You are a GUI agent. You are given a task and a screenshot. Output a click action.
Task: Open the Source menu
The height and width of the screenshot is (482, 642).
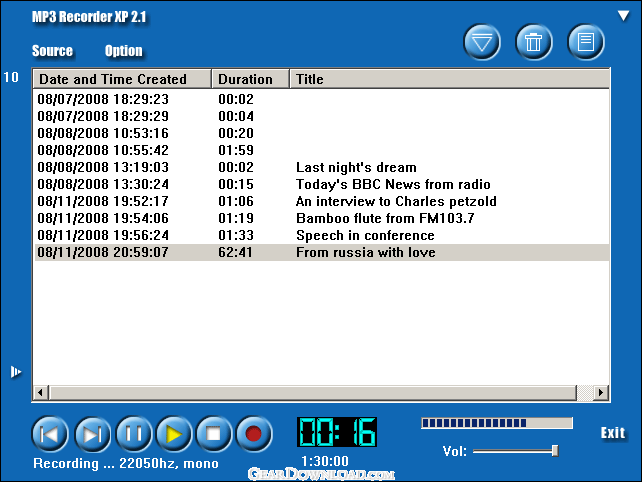[x=52, y=51]
